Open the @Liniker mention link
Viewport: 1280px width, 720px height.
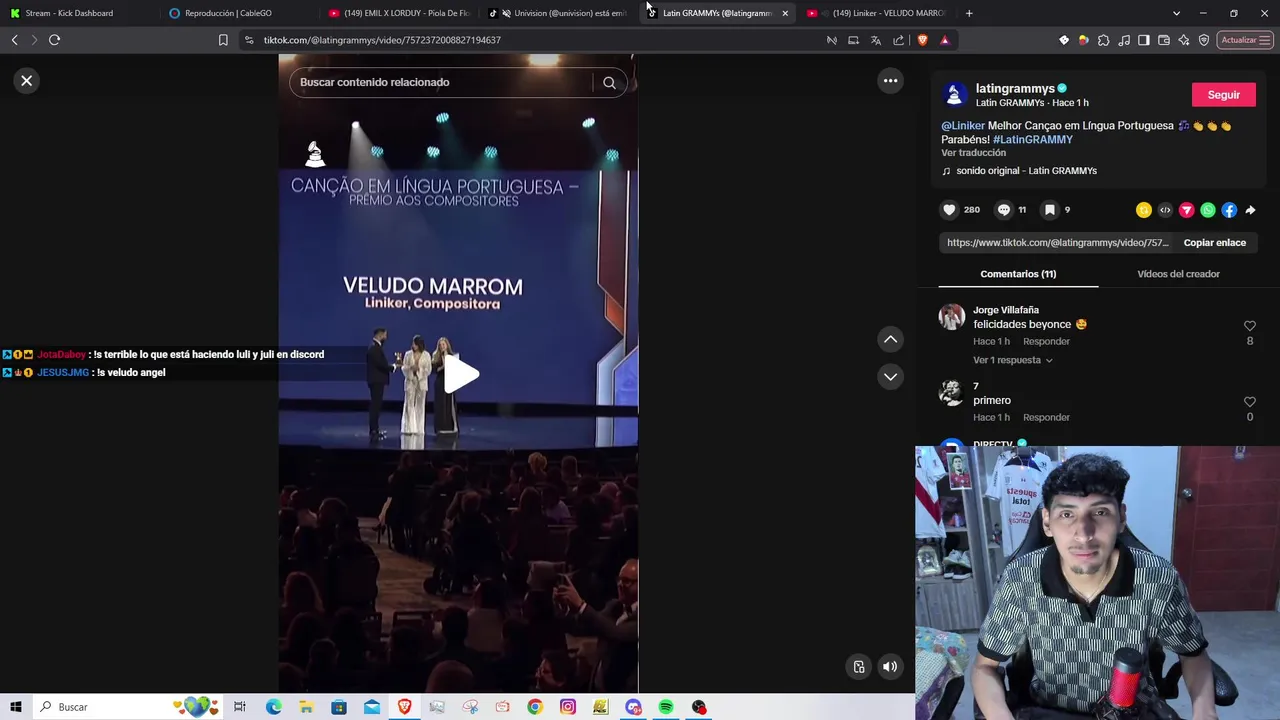click(963, 126)
